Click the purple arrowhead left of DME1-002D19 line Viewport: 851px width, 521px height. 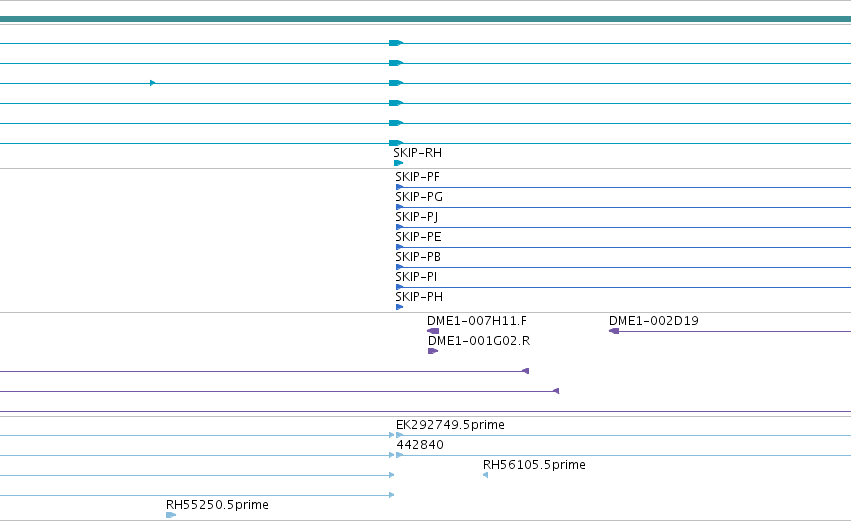614,331
